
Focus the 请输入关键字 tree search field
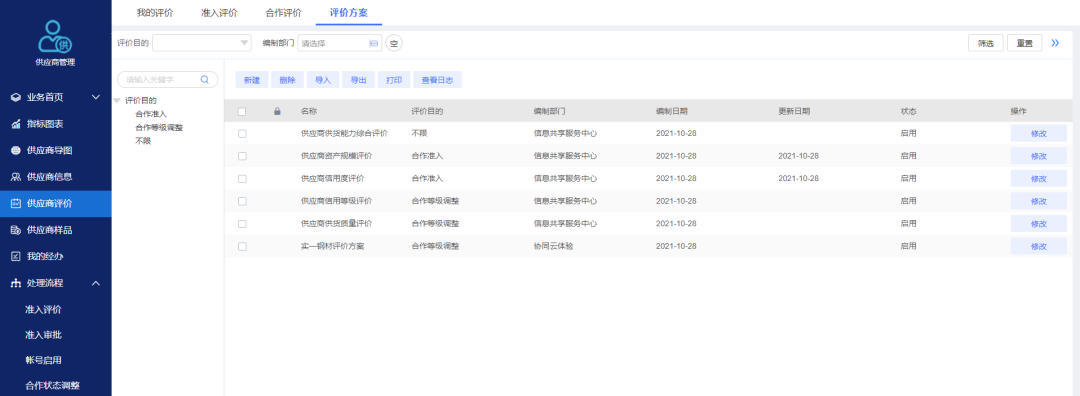(167, 79)
